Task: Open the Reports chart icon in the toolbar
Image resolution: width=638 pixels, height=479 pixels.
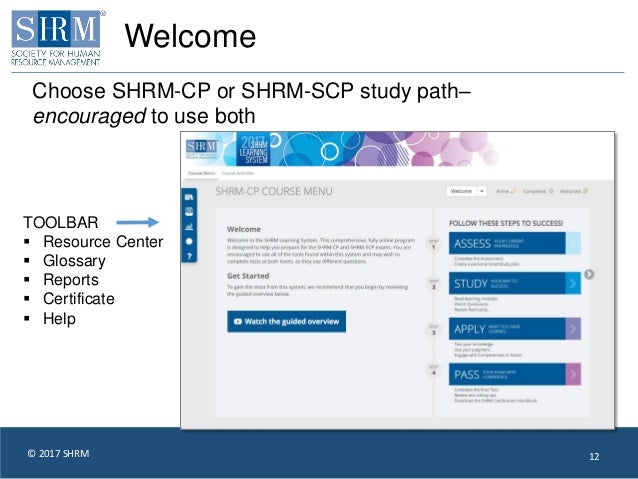Action: 189,227
